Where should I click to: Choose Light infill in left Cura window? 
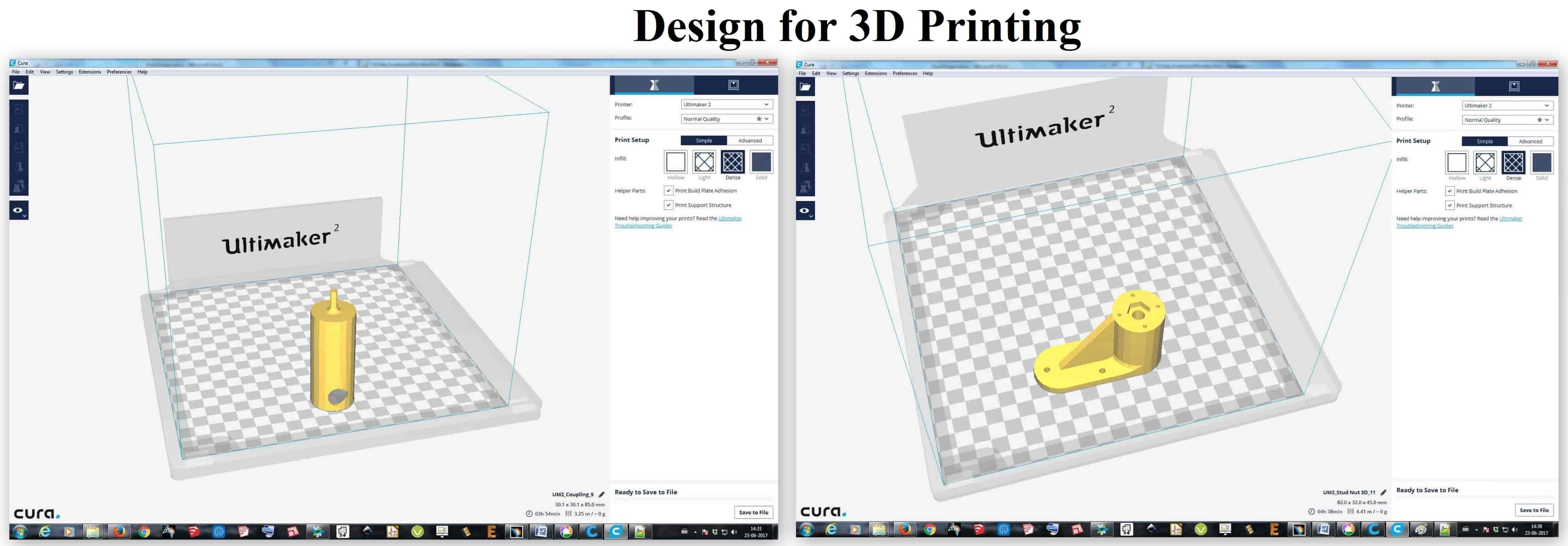pyautogui.click(x=704, y=162)
